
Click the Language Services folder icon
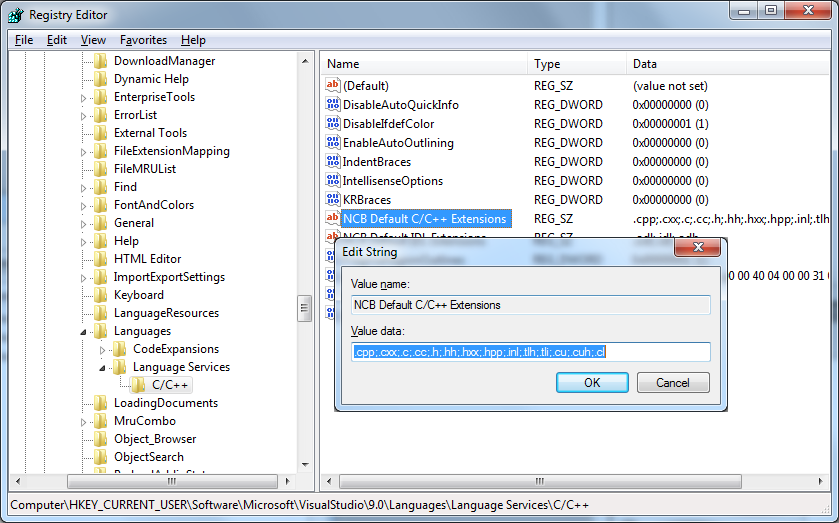point(120,367)
